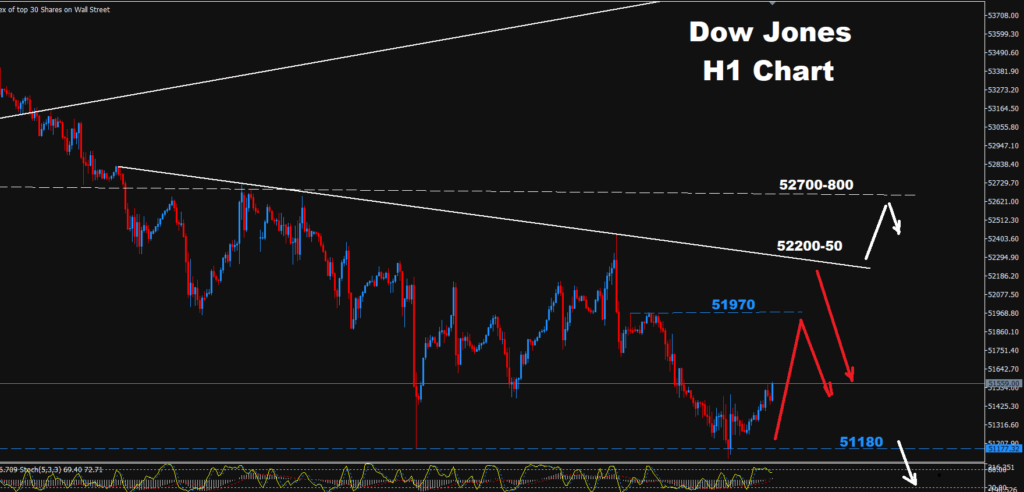Image resolution: width=1024 pixels, height=492 pixels.
Task: Click the 52294.90 price axis value
Action: point(1004,257)
